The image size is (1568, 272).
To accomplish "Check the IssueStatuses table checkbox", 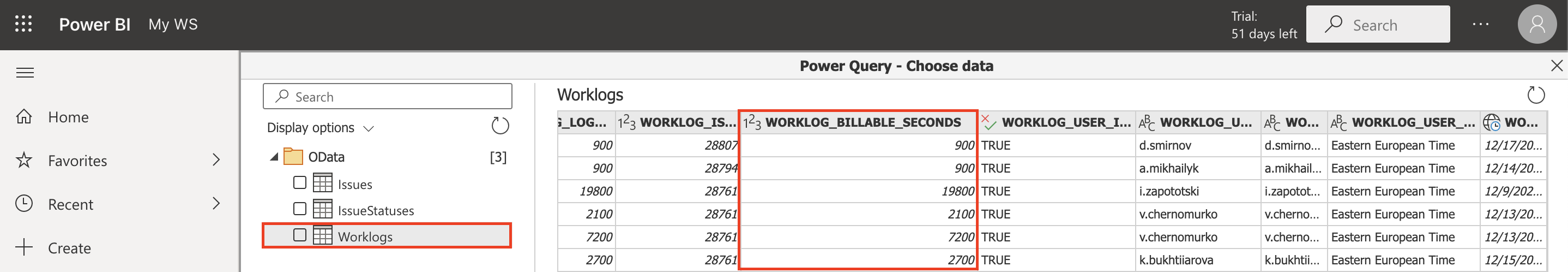I will (299, 209).
